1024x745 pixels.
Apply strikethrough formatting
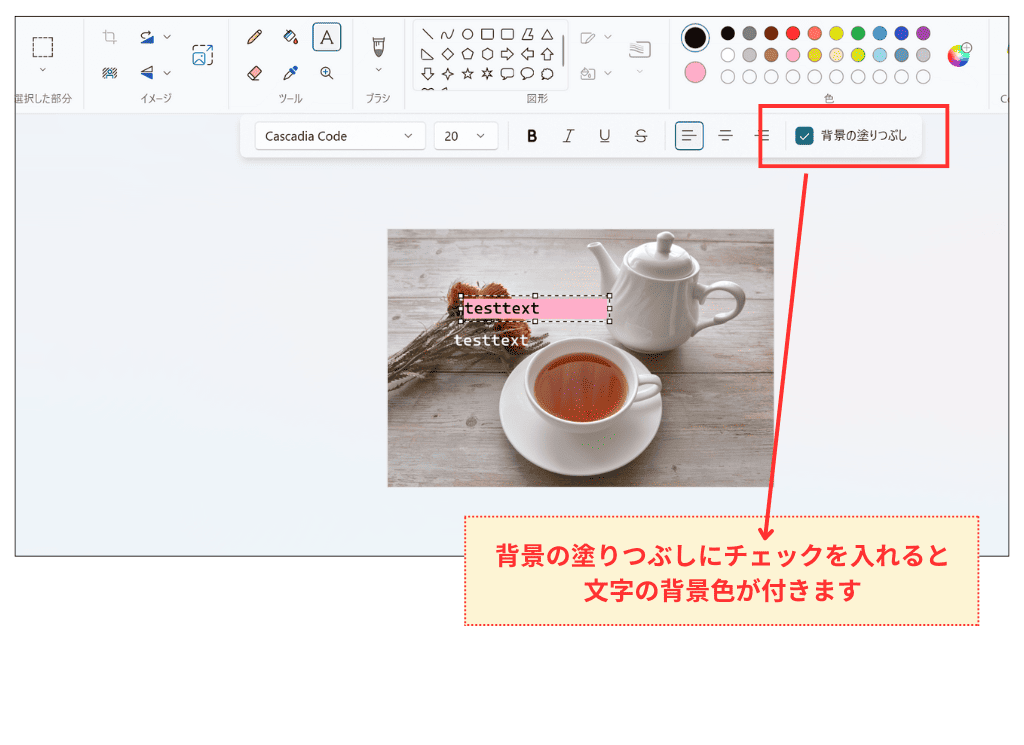pyautogui.click(x=640, y=135)
